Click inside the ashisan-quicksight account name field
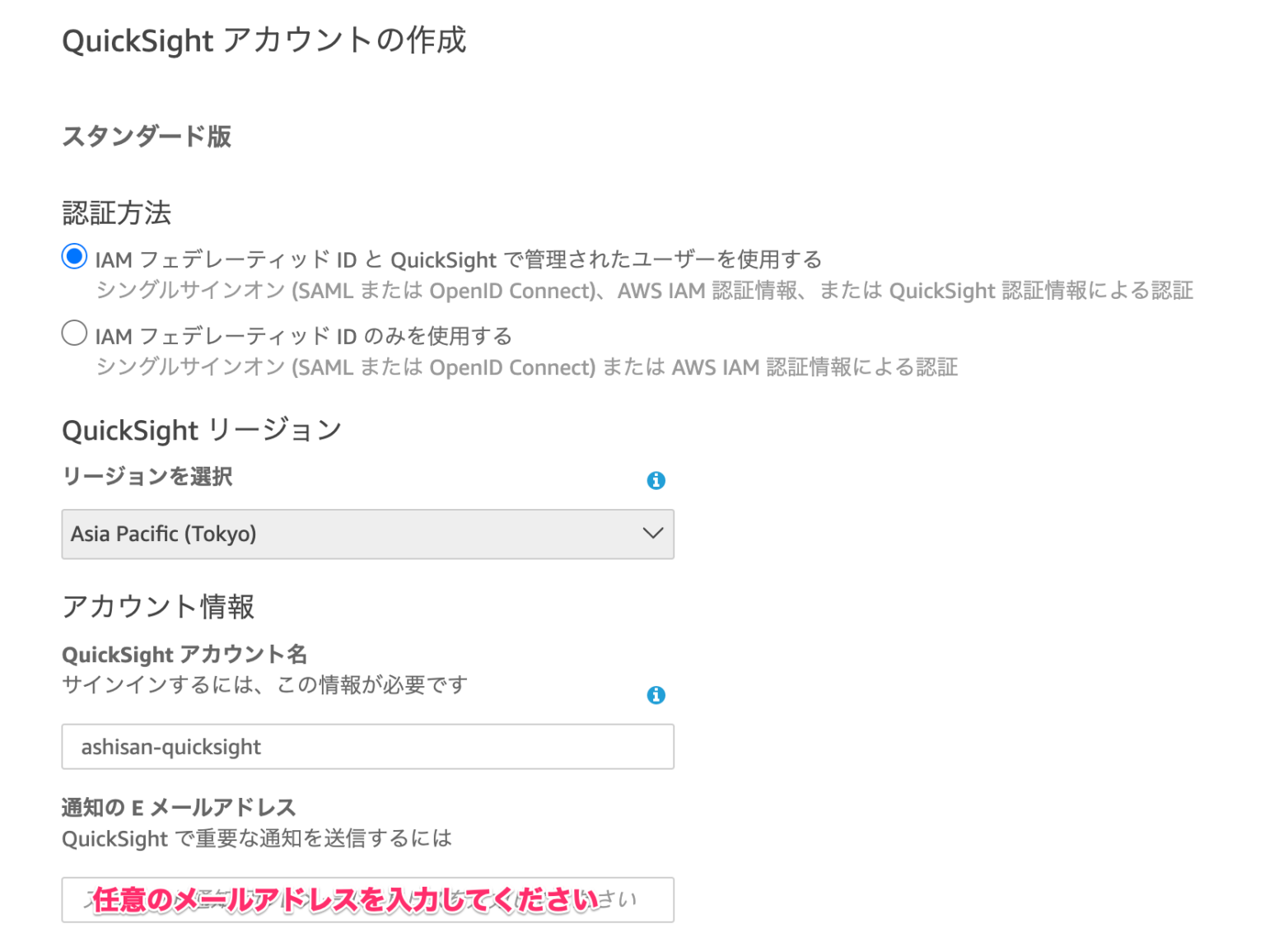Screen dimensions: 1265x952 tap(368, 746)
